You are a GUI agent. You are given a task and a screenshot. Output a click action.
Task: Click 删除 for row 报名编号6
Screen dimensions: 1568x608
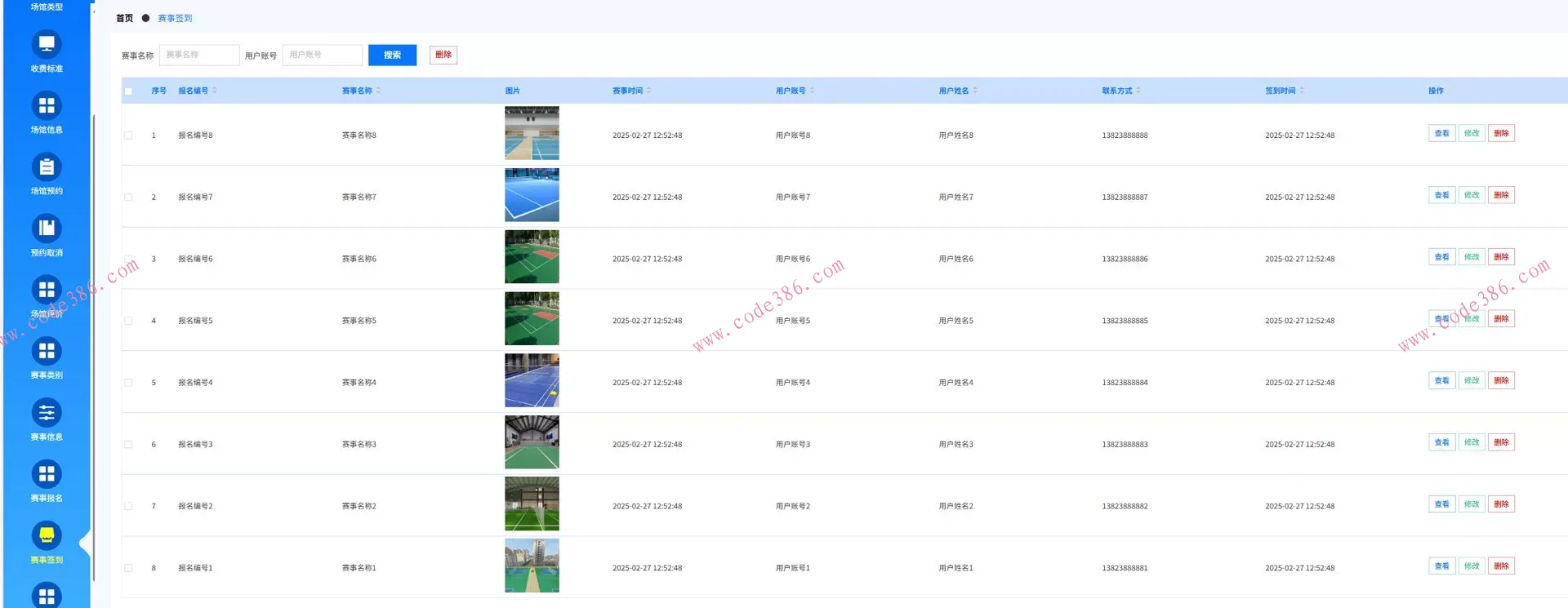pyautogui.click(x=1501, y=257)
